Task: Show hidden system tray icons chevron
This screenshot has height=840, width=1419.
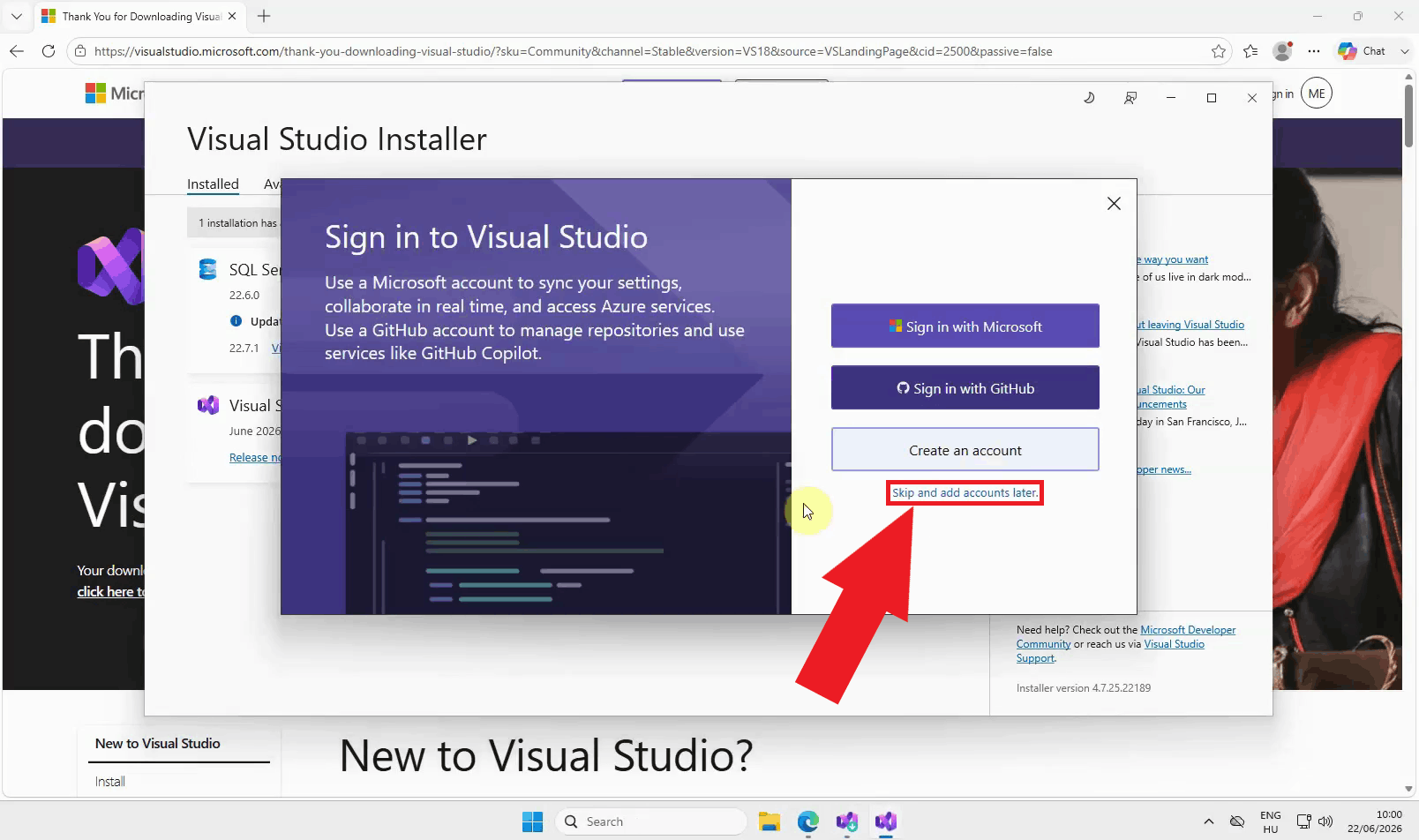Action: click(x=1208, y=821)
